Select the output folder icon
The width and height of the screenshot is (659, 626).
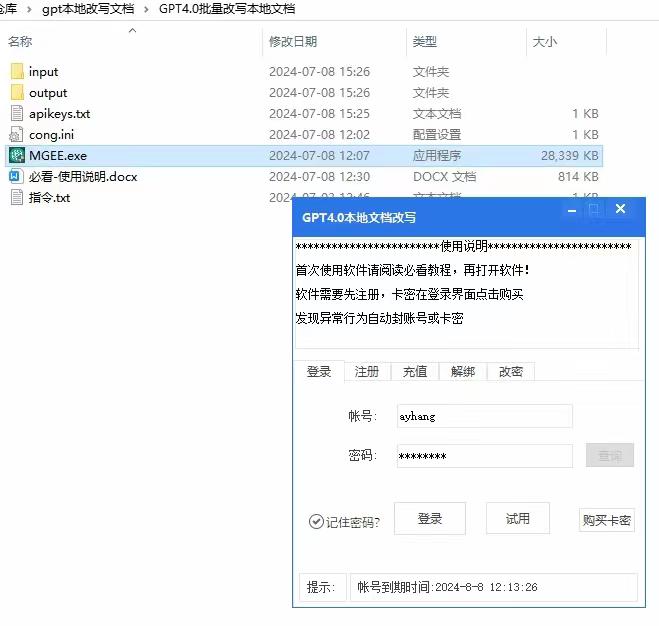click(x=17, y=92)
